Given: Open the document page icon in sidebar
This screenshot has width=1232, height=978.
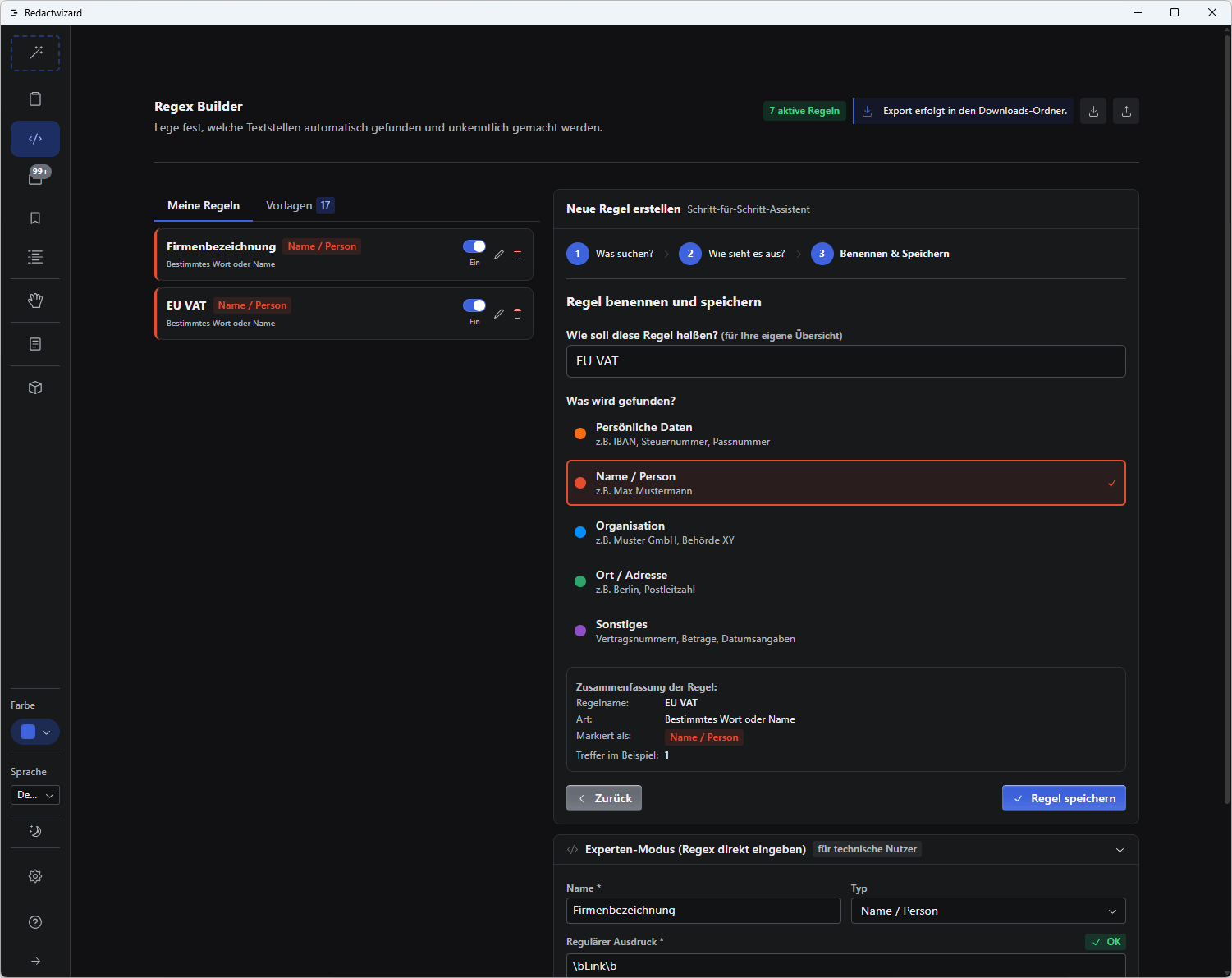Looking at the screenshot, I should 35,344.
